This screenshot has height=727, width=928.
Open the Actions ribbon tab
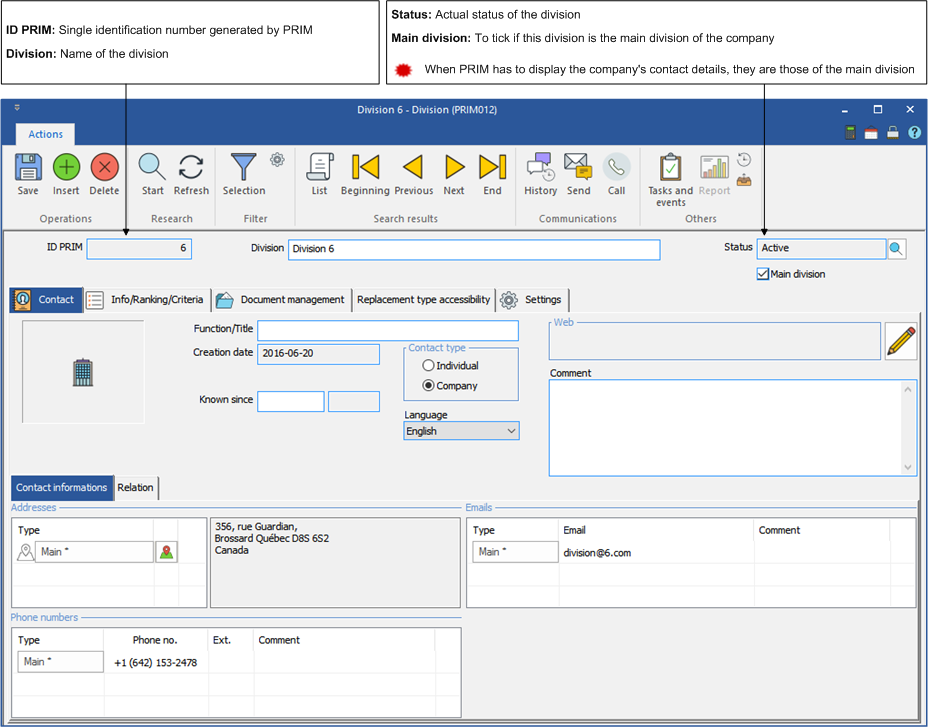(x=45, y=134)
